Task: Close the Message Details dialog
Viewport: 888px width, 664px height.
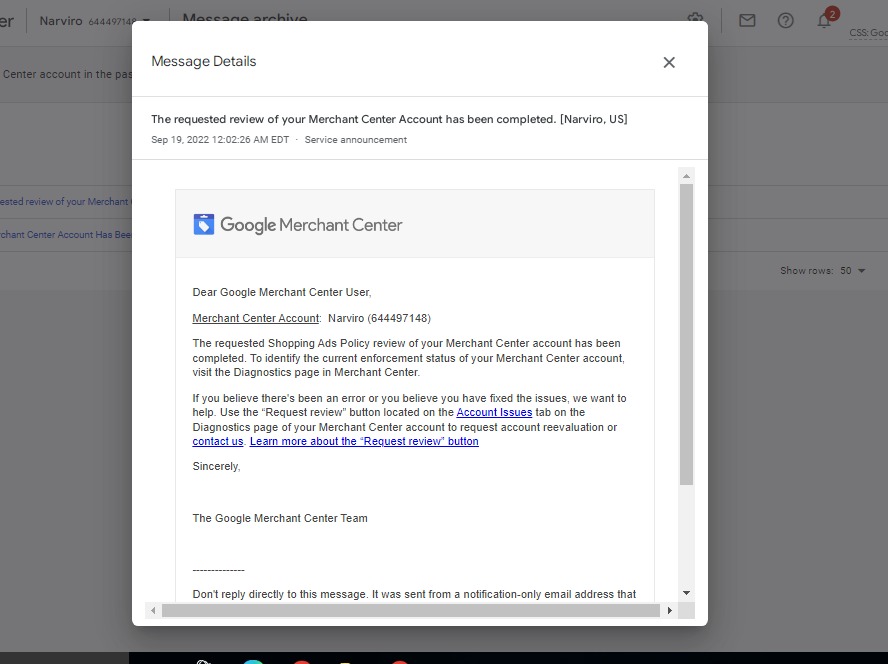Action: [x=669, y=62]
